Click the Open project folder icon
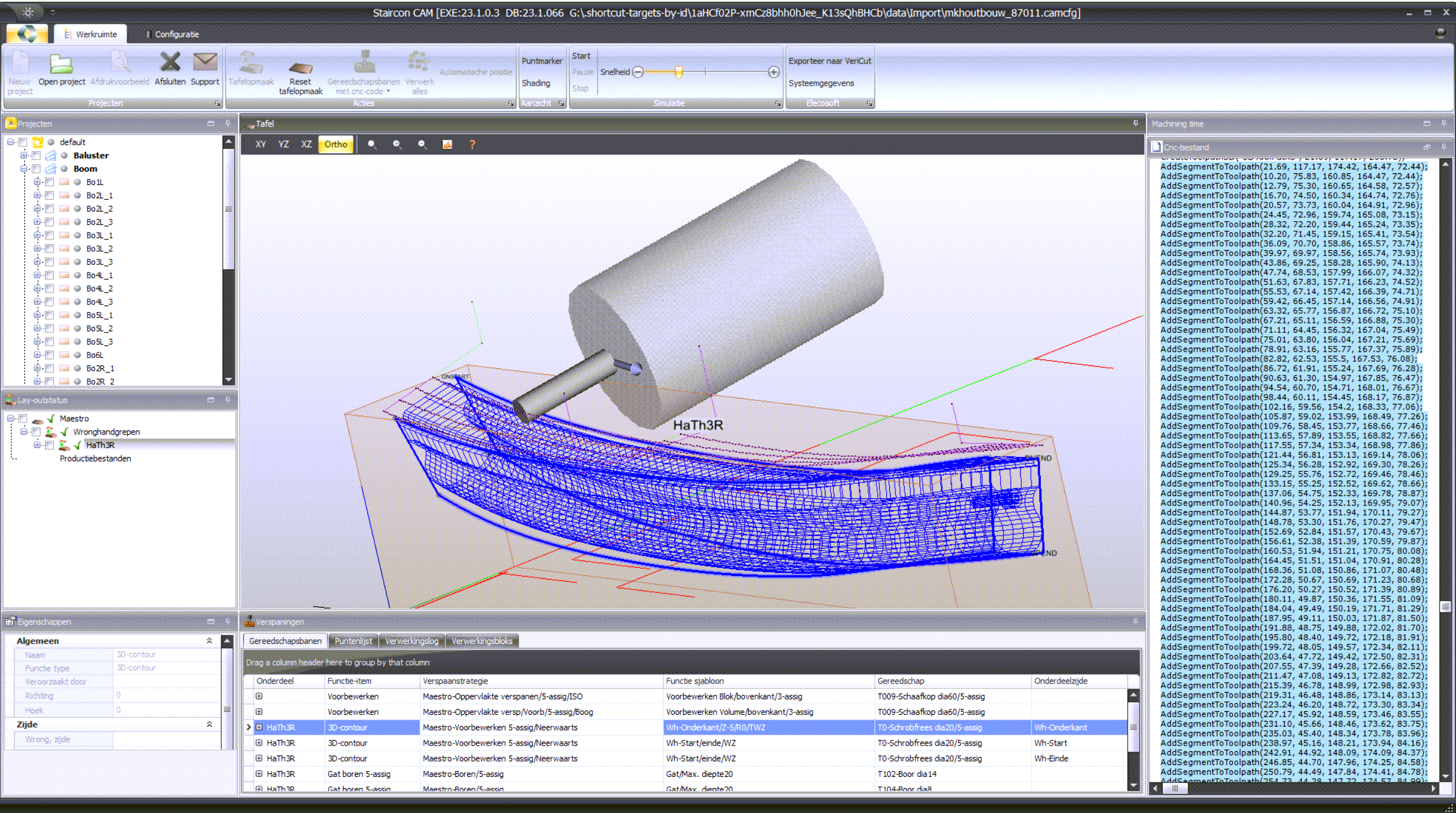The image size is (1456, 813). point(61,63)
